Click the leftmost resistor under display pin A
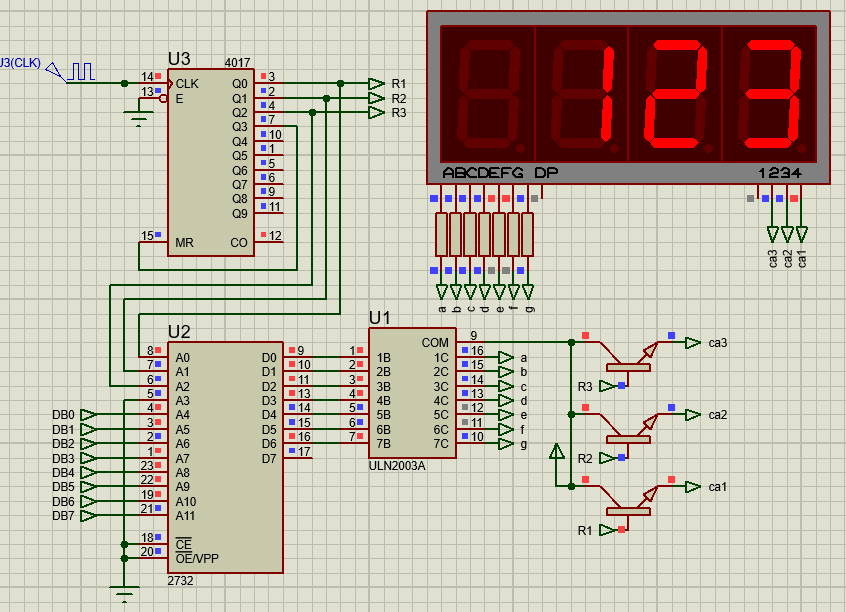The height and width of the screenshot is (612, 846). (x=441, y=234)
